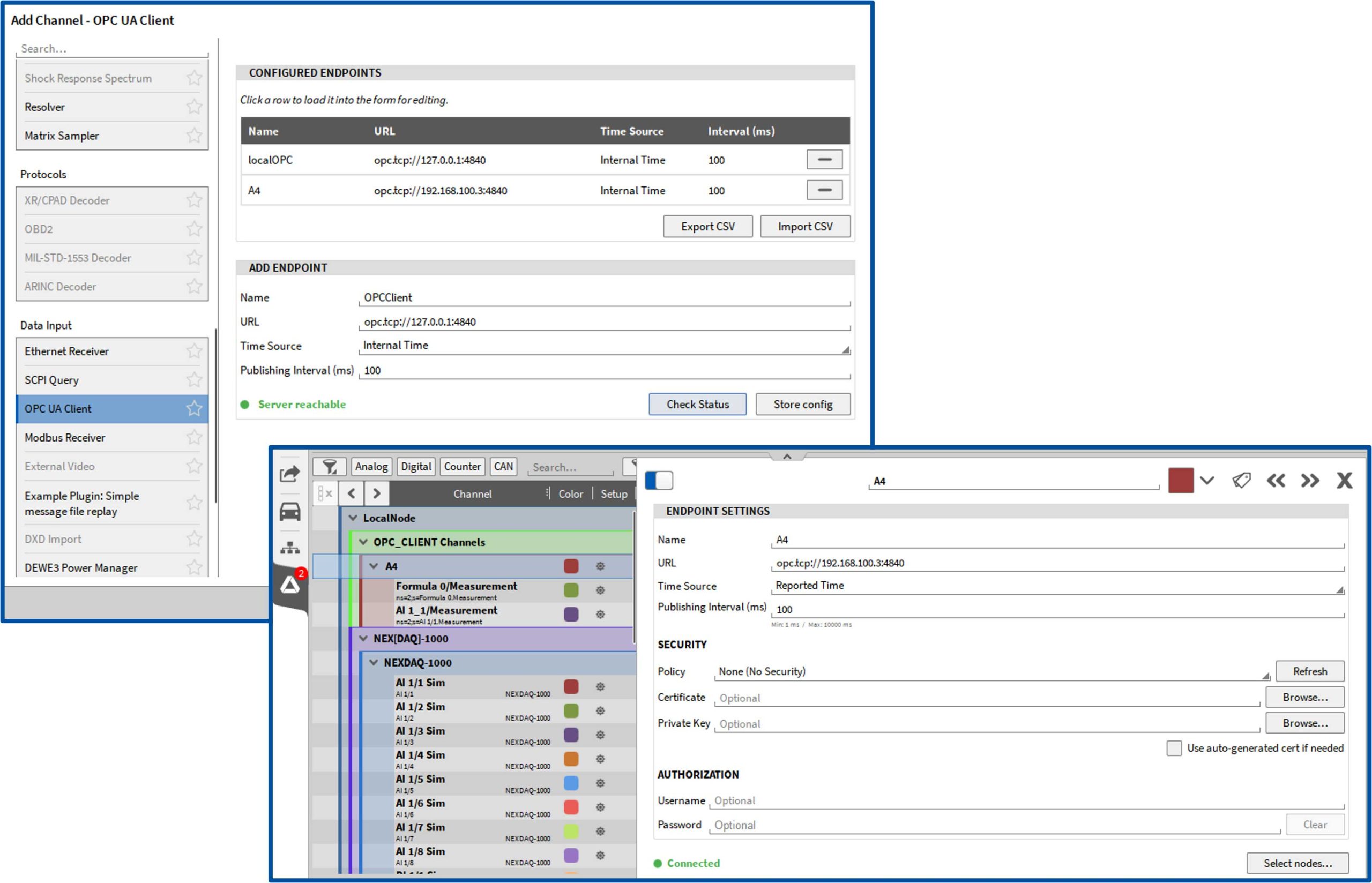Open settings gear for AI 1/1 Sim
Image resolution: width=1372 pixels, height=883 pixels.
click(600, 686)
